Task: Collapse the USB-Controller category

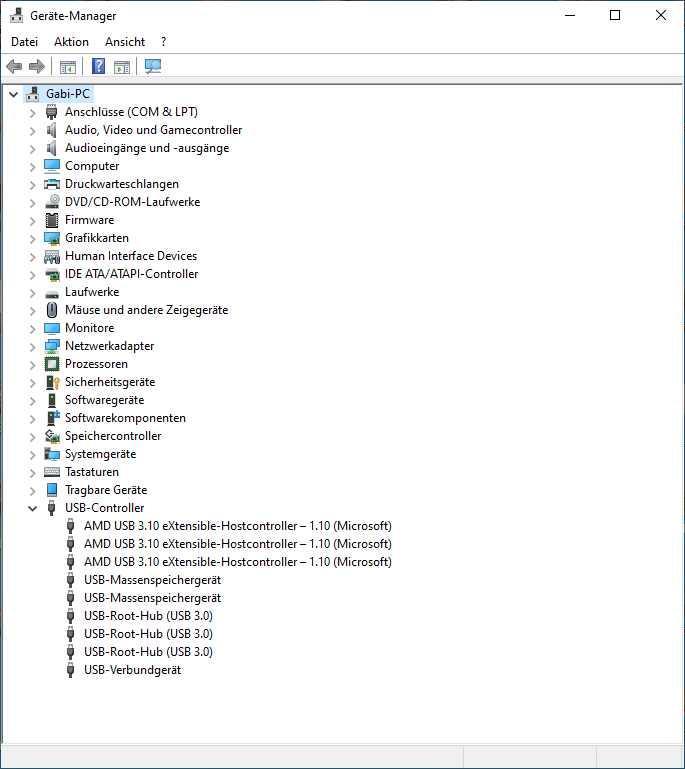Action: tap(32, 509)
